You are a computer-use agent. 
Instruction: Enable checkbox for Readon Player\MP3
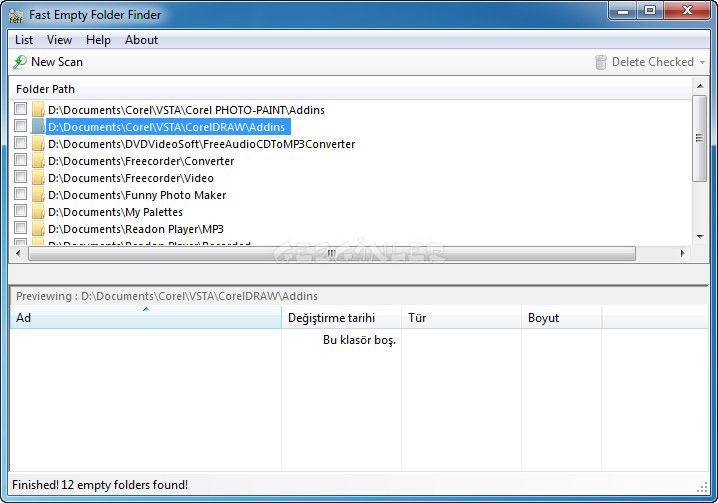pyautogui.click(x=20, y=229)
